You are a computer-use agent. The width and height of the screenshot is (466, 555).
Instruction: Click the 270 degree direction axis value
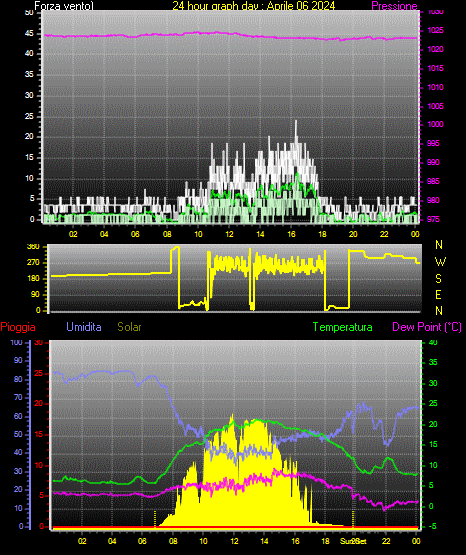coord(33,263)
